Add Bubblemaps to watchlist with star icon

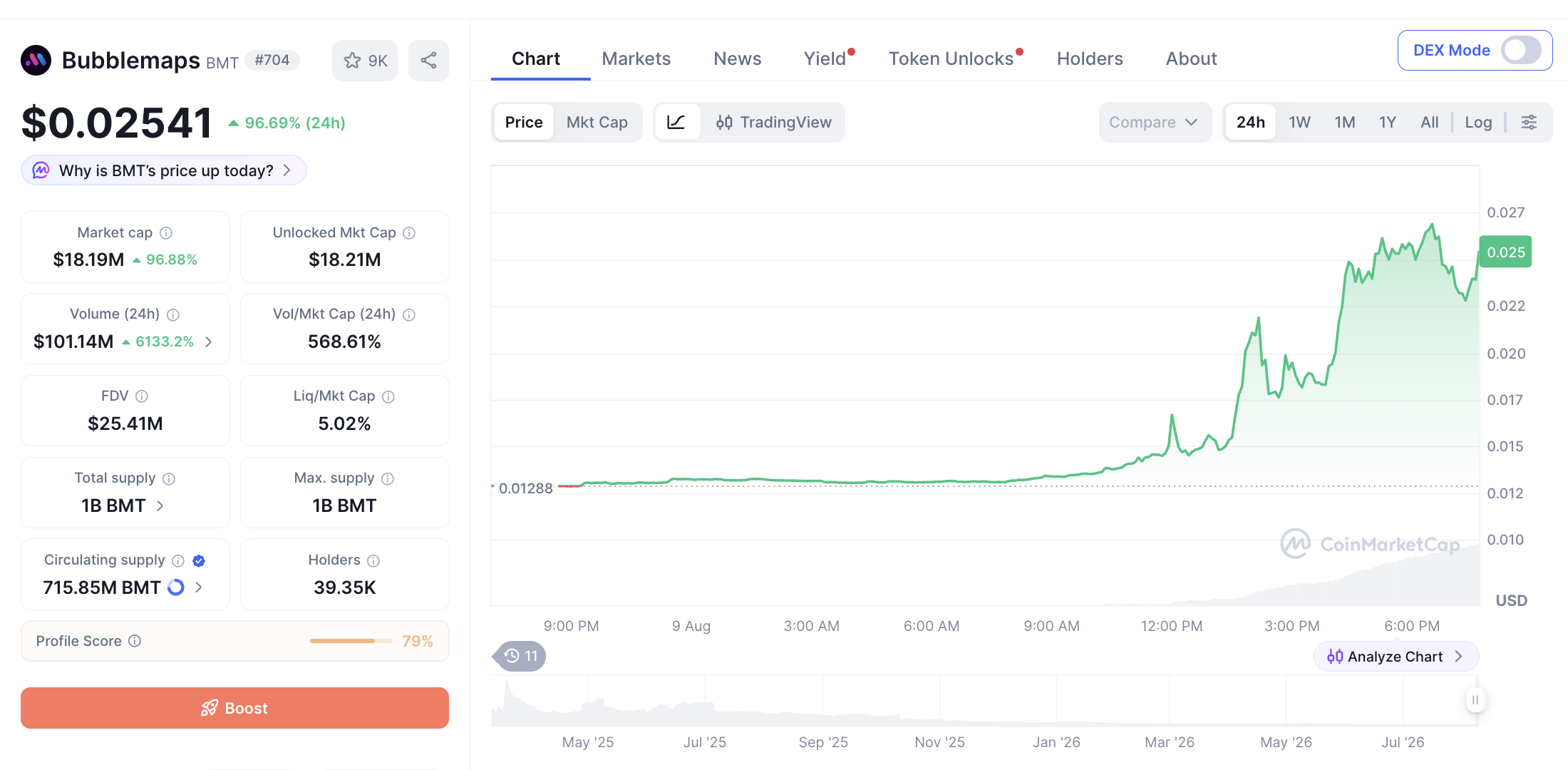364,61
